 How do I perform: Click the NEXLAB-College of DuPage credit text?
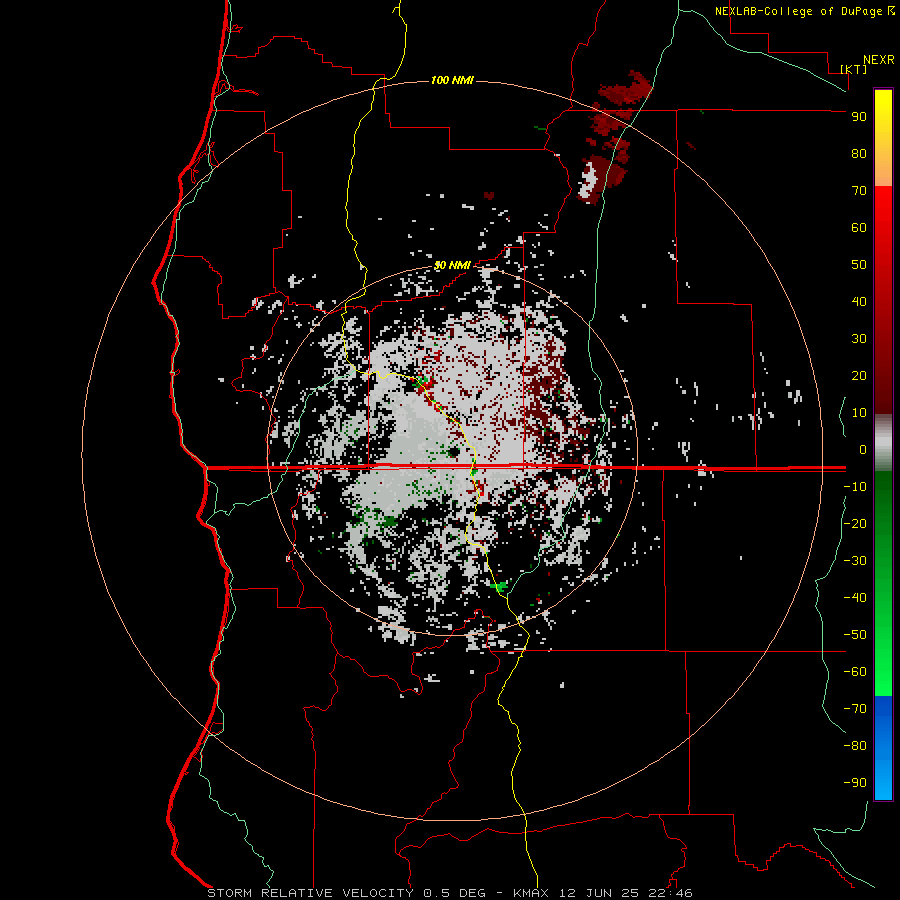pyautogui.click(x=804, y=11)
